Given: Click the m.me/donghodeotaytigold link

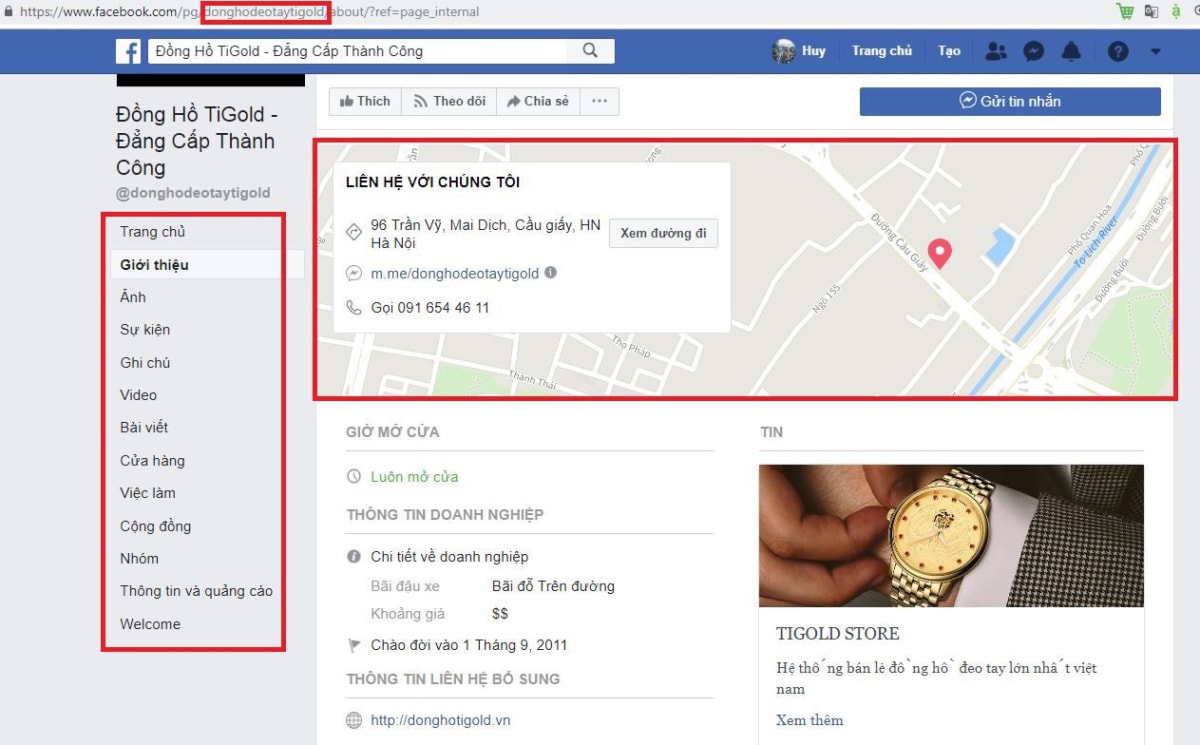Looking at the screenshot, I should (x=455, y=273).
